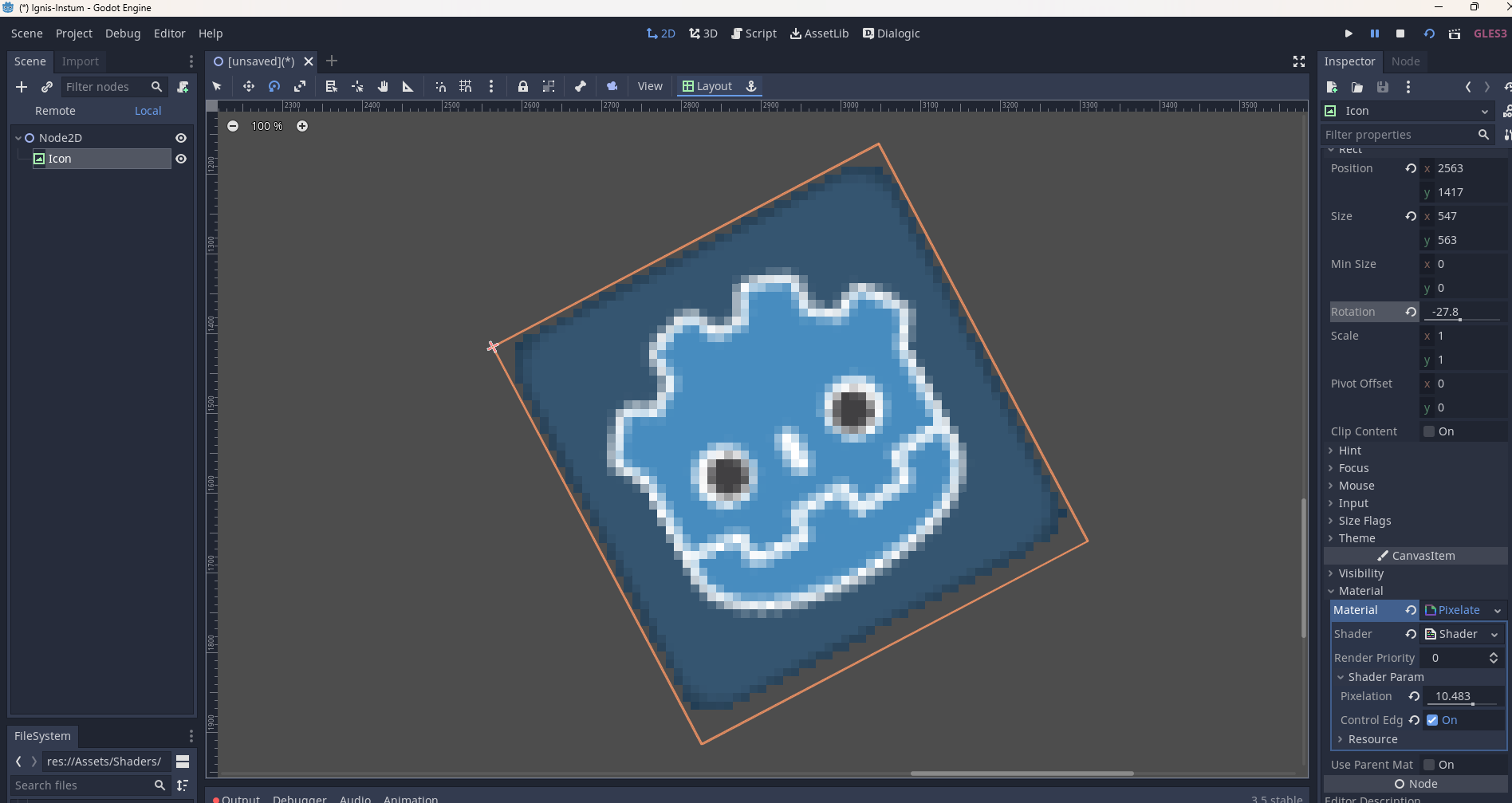Activate the Rotate Mode tool
The image size is (1512, 803).
click(x=274, y=86)
